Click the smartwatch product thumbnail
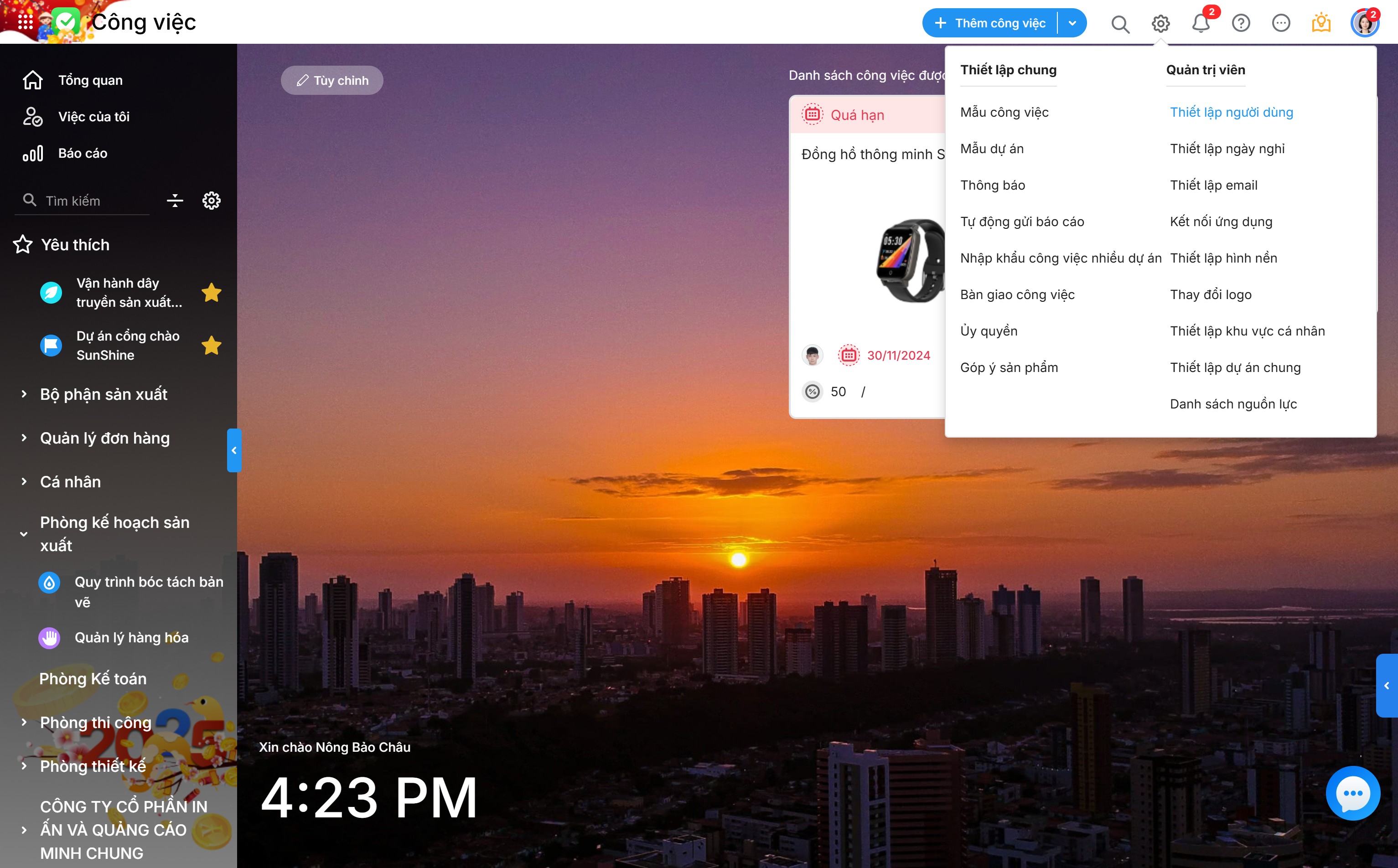The image size is (1398, 868). click(910, 260)
